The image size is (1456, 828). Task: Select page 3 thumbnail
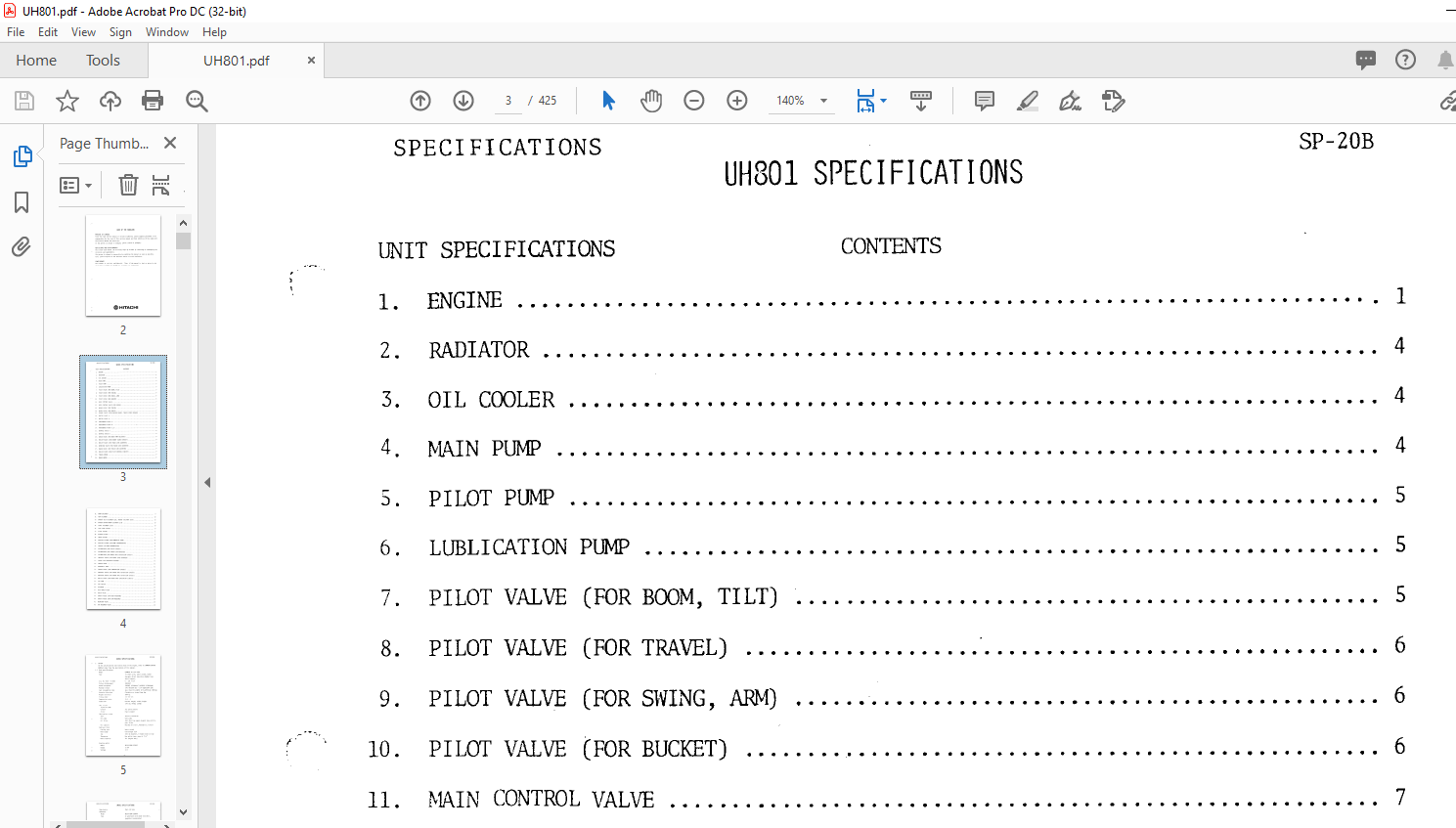tap(123, 412)
